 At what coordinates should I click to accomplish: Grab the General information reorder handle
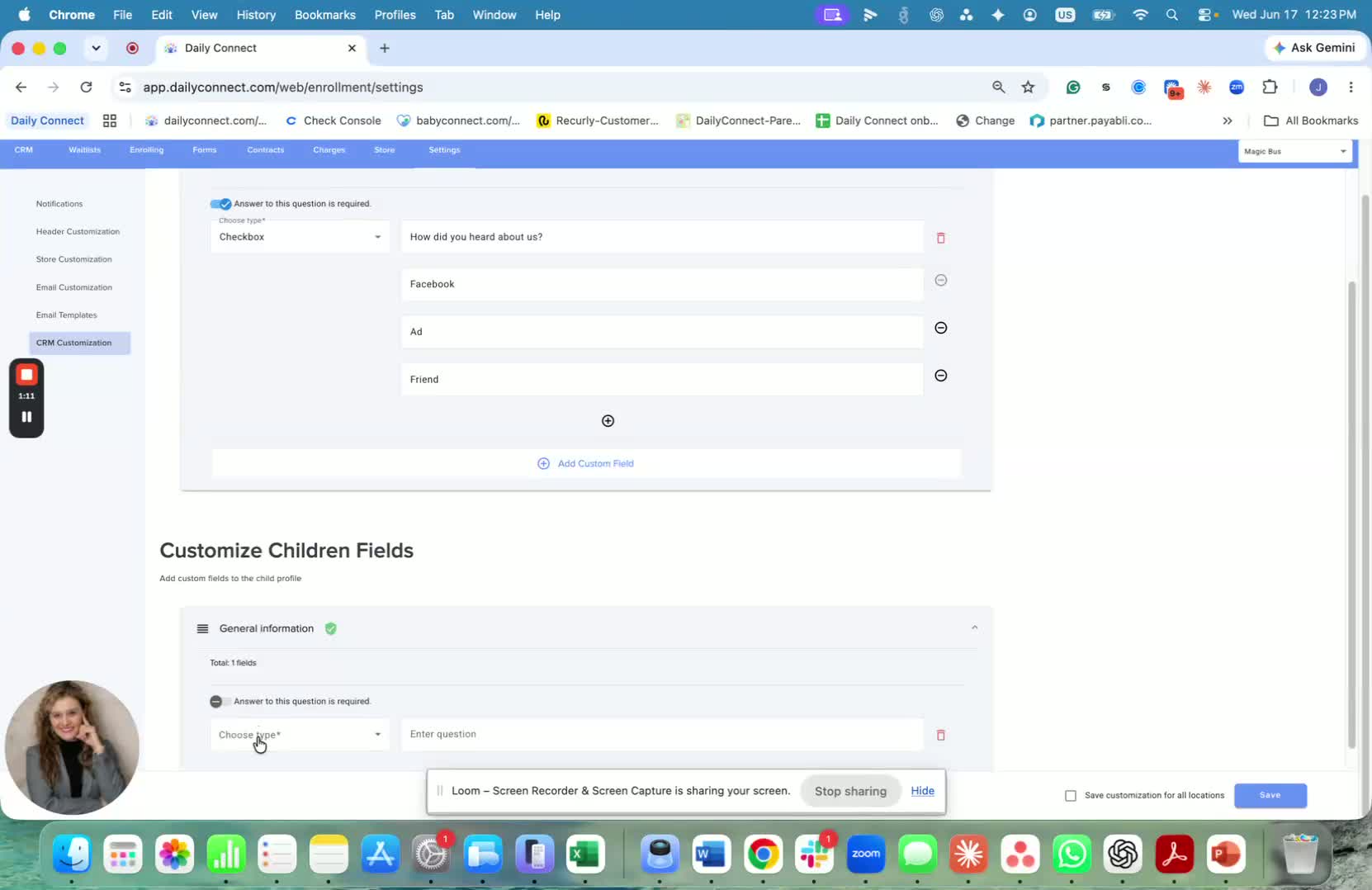pyautogui.click(x=202, y=629)
